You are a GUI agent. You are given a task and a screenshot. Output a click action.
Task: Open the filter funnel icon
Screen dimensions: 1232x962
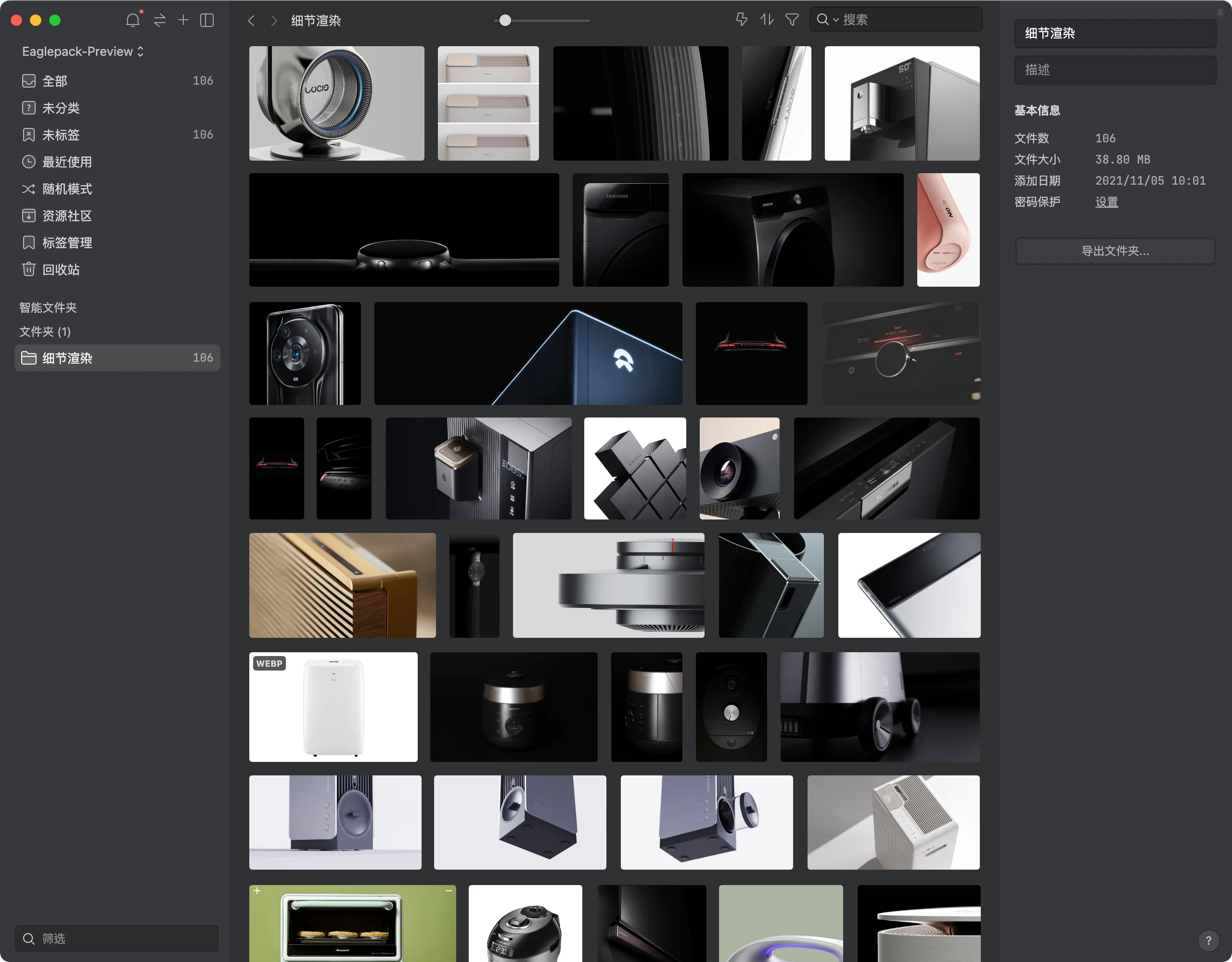click(x=792, y=20)
